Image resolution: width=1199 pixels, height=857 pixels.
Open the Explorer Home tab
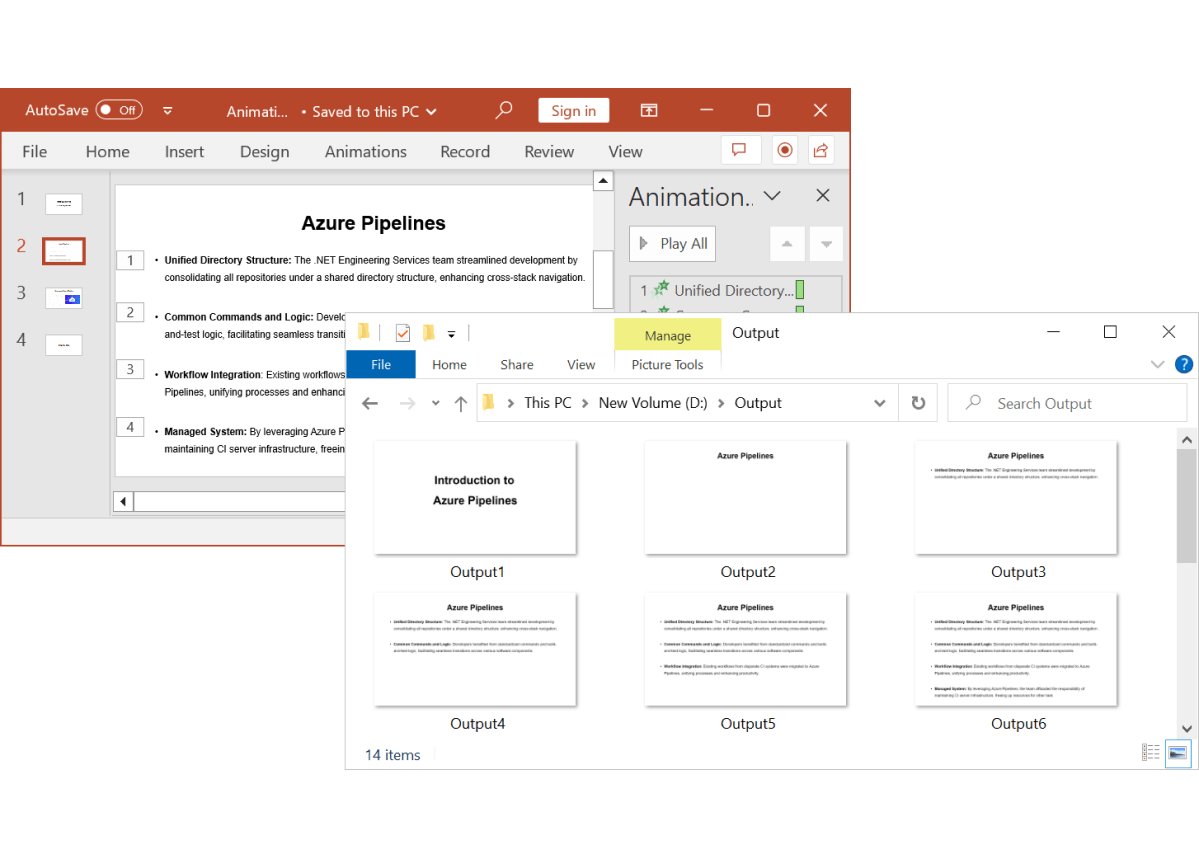pyautogui.click(x=449, y=365)
